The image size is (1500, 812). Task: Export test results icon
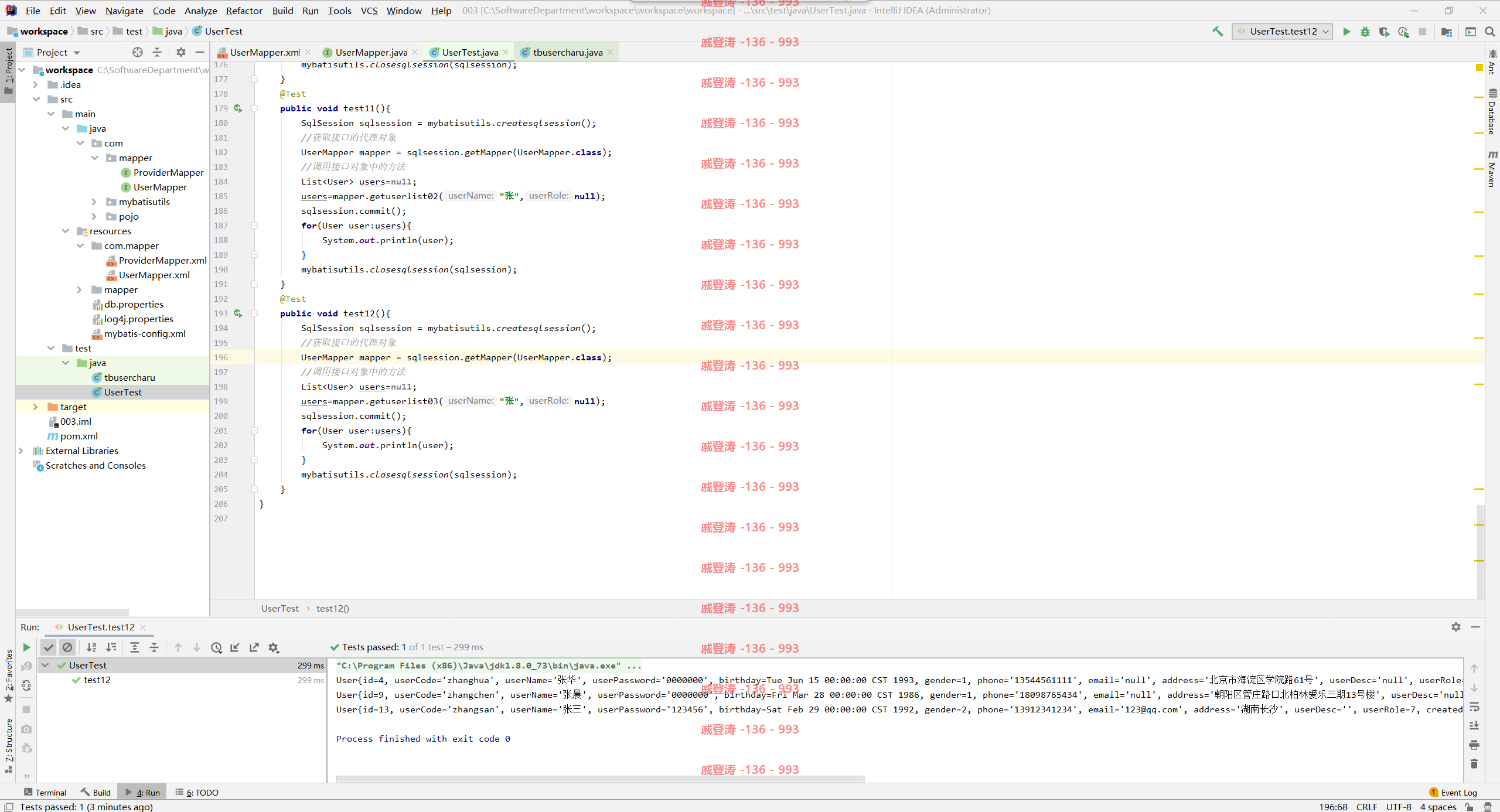click(x=254, y=647)
